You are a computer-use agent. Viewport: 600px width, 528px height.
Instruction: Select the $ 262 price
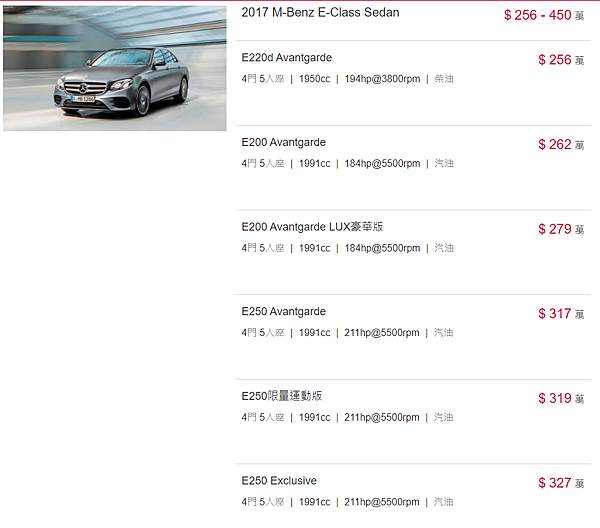click(x=561, y=145)
